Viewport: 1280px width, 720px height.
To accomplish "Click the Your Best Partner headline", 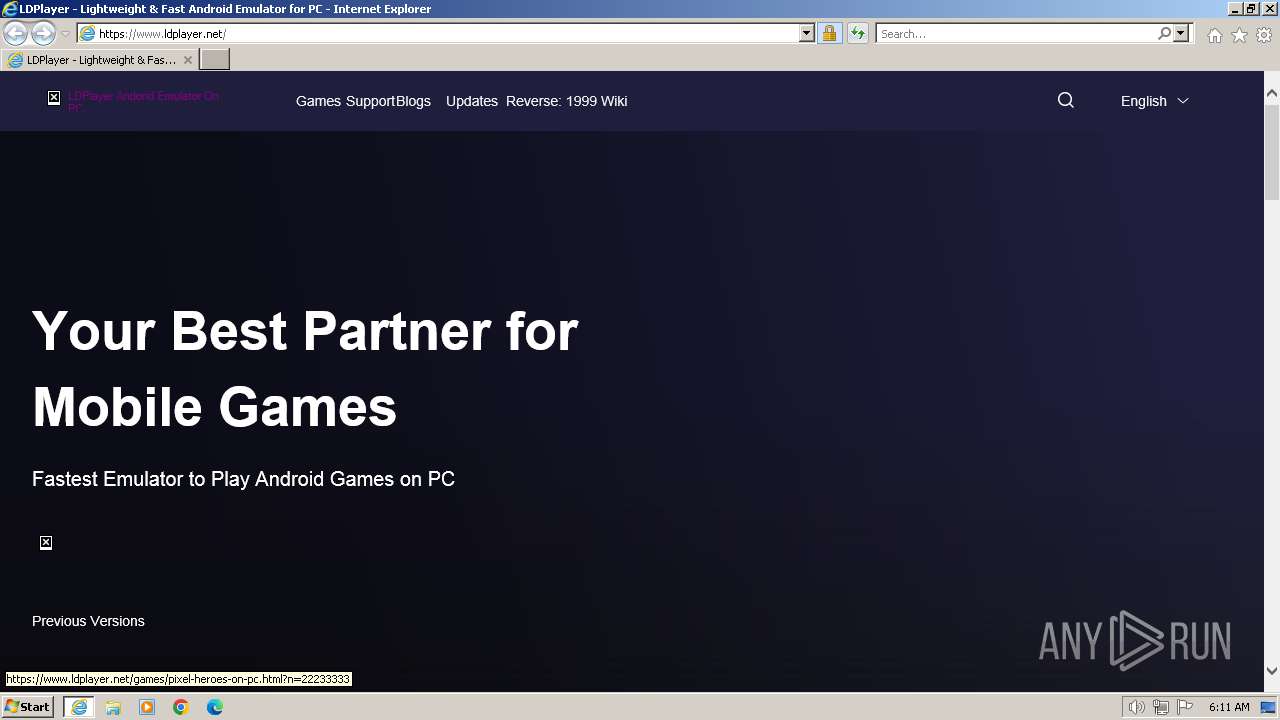I will pyautogui.click(x=305, y=368).
